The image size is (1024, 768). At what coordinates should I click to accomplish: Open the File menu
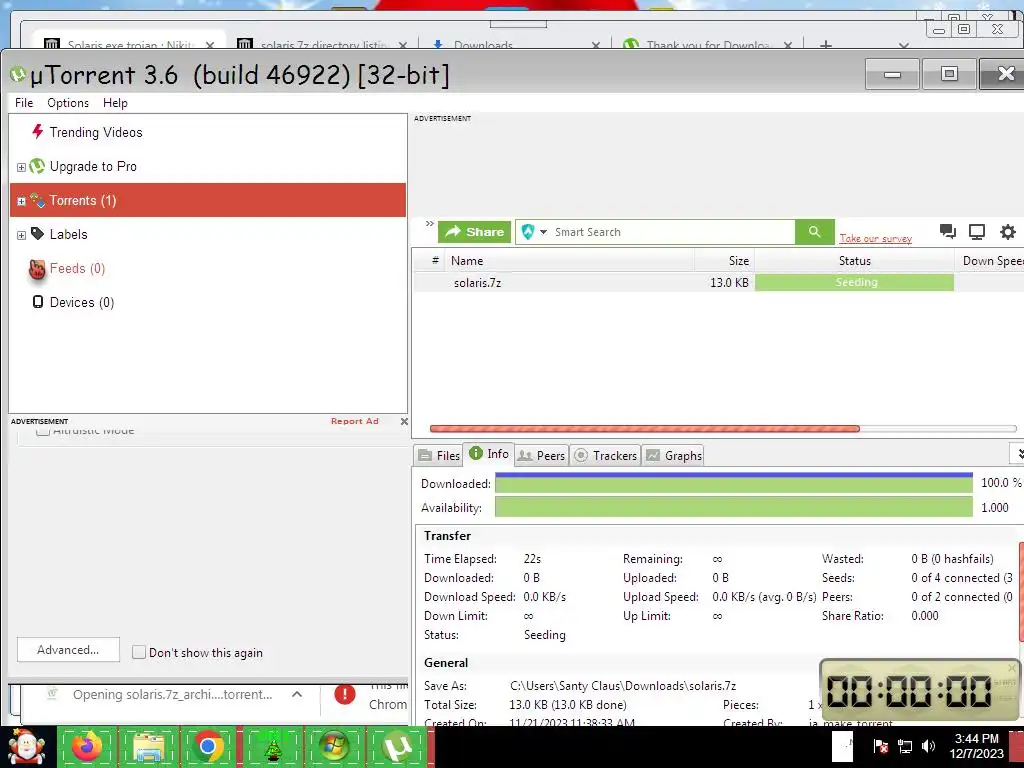(24, 103)
